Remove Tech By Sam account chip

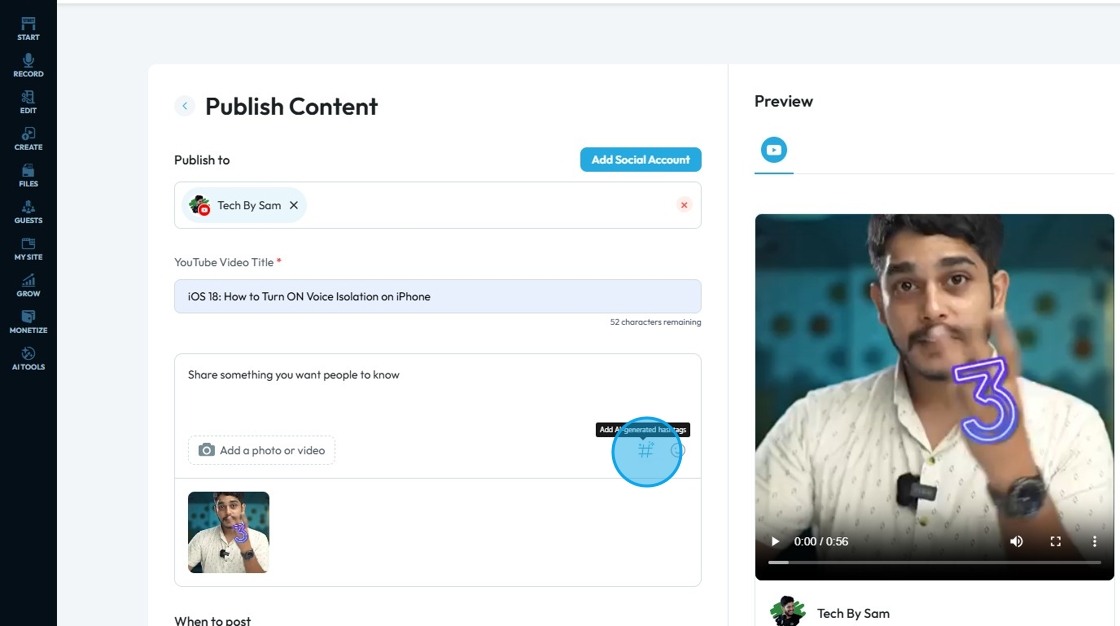coord(294,205)
